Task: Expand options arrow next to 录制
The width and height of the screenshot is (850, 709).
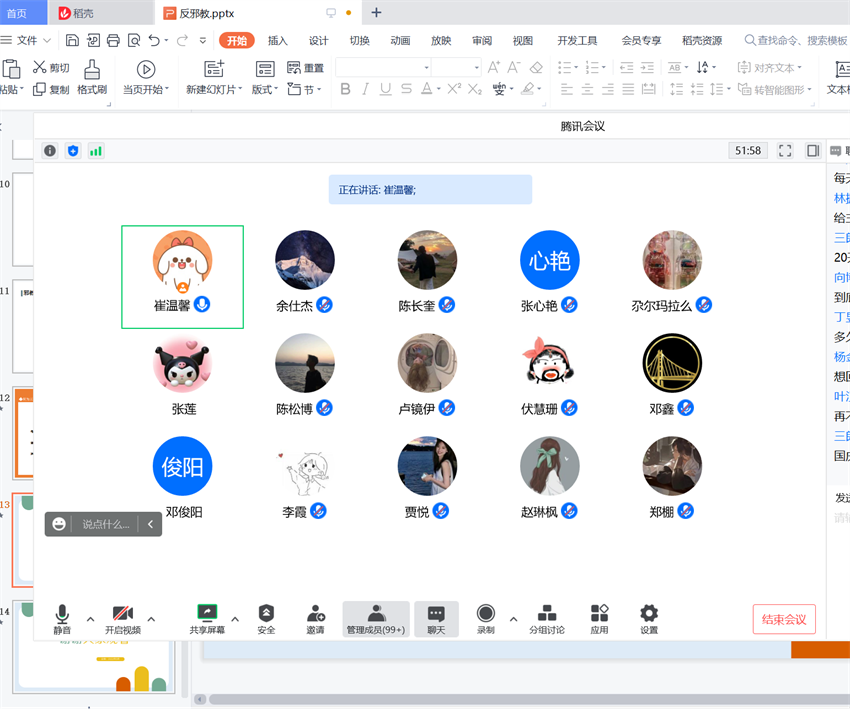Action: click(514, 619)
